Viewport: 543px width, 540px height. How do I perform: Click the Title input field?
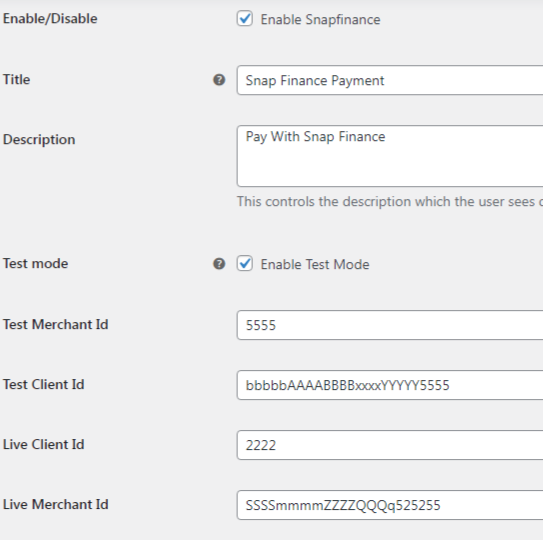[x=390, y=80]
